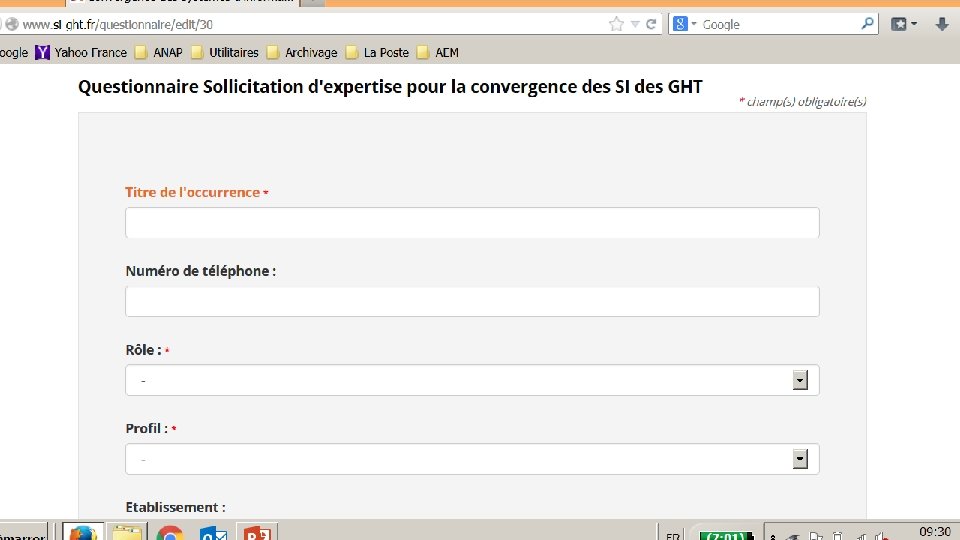Open the bookmarks menu button
Screen dimensions: 960x540
tap(904, 24)
